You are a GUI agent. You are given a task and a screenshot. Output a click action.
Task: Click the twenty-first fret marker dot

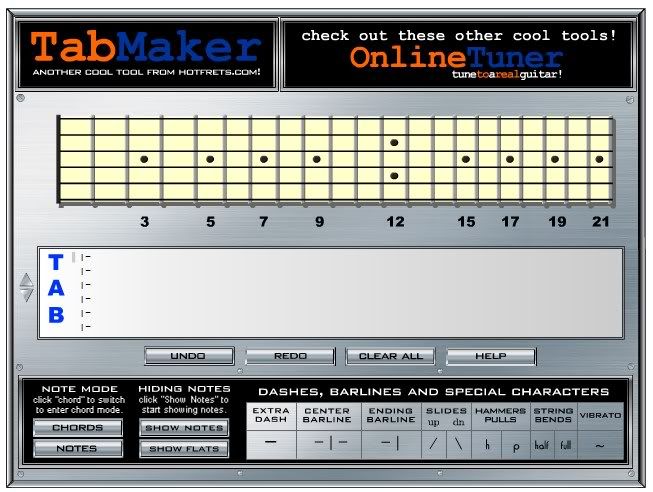pos(599,159)
